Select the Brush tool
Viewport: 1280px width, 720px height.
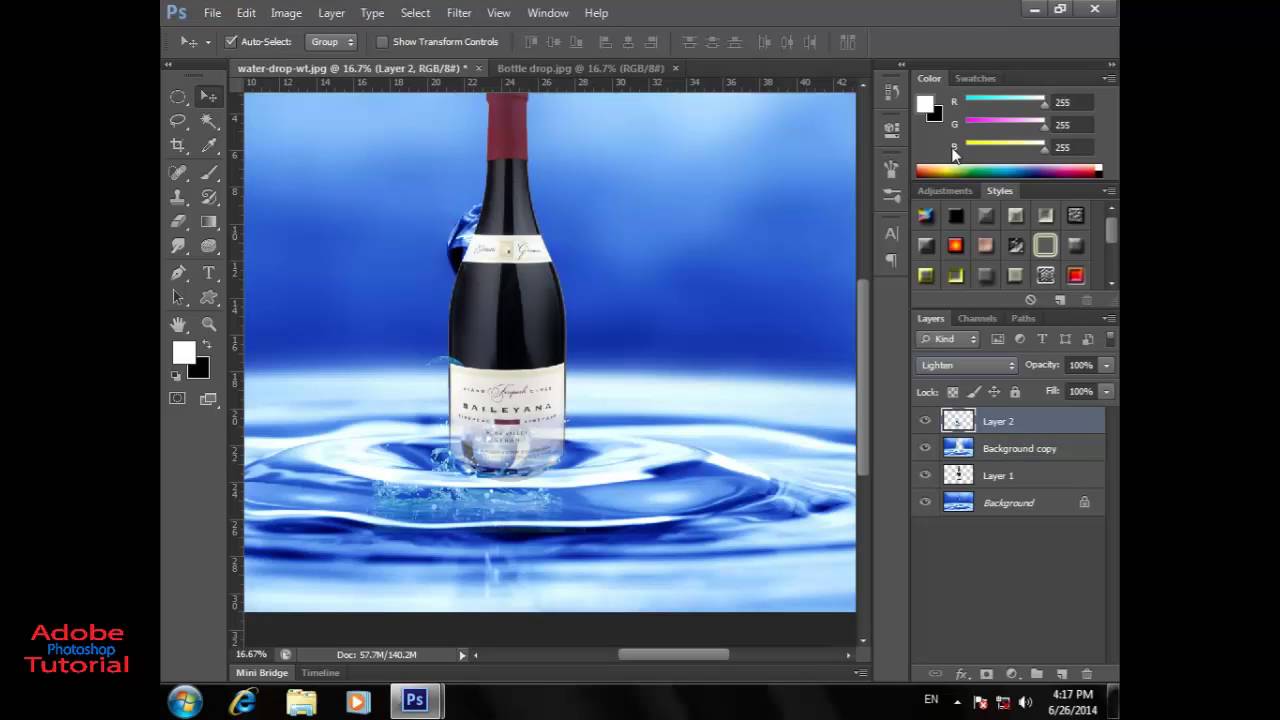[209, 173]
